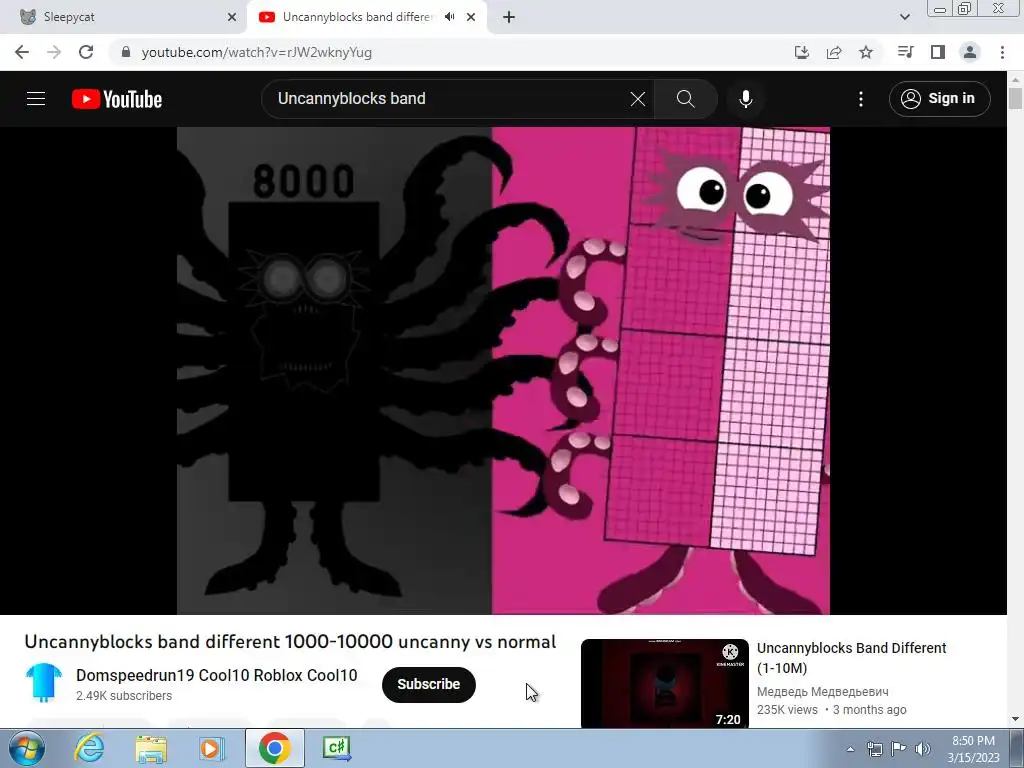This screenshot has width=1024, height=768.
Task: Subscribe to Domspeedrun19 channel
Action: point(428,684)
